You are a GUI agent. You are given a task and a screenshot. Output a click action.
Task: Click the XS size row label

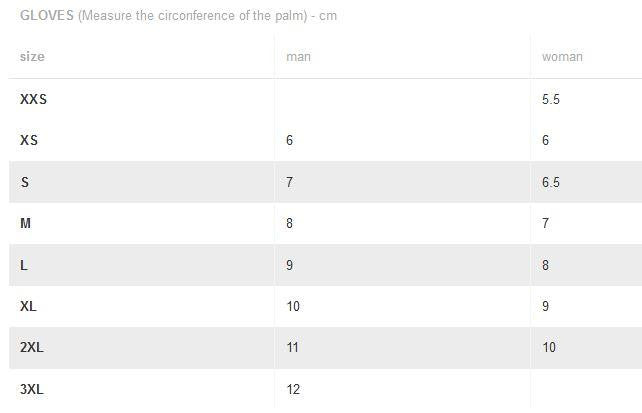pos(29,140)
